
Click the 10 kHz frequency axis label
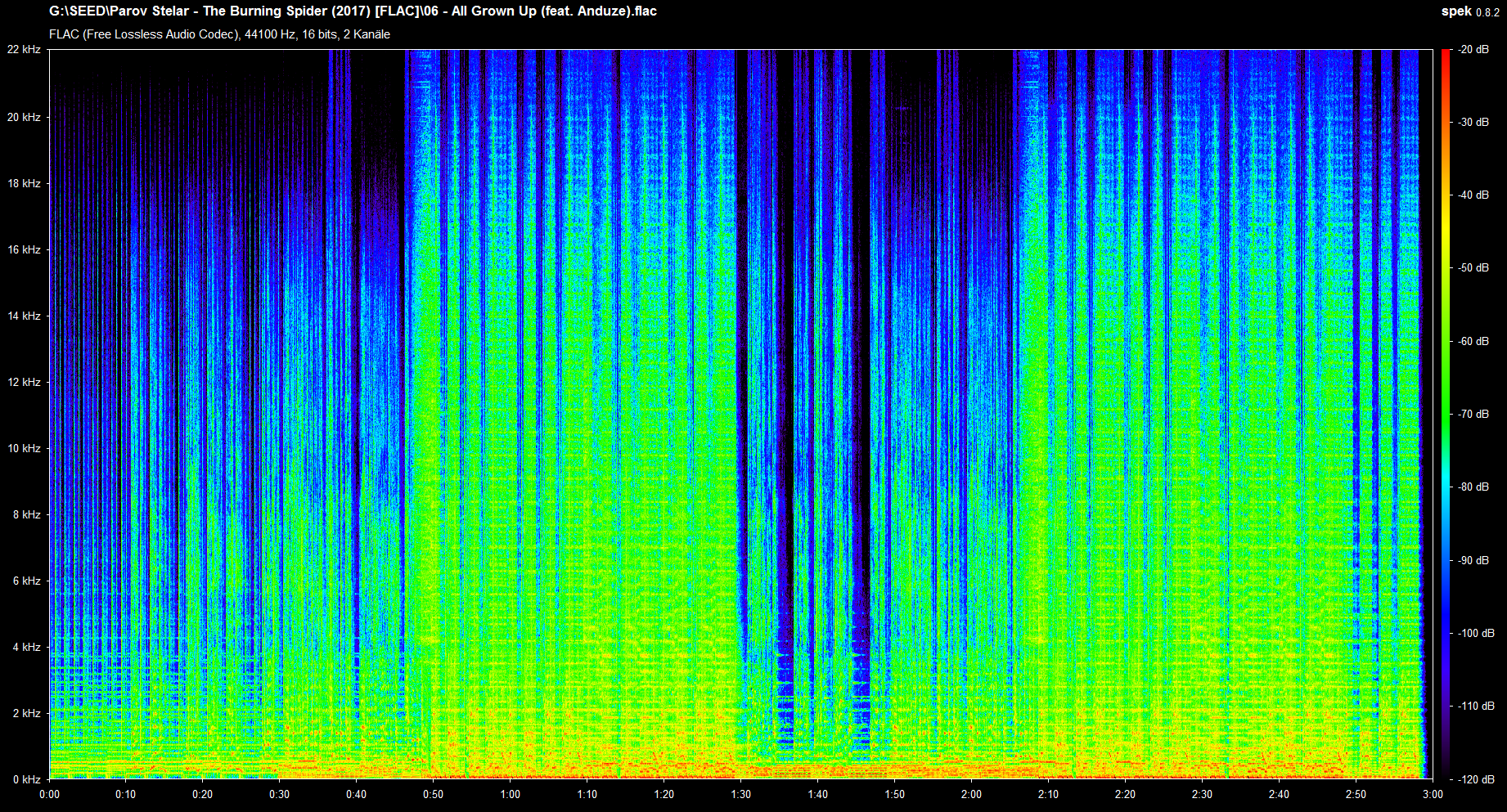tap(24, 448)
